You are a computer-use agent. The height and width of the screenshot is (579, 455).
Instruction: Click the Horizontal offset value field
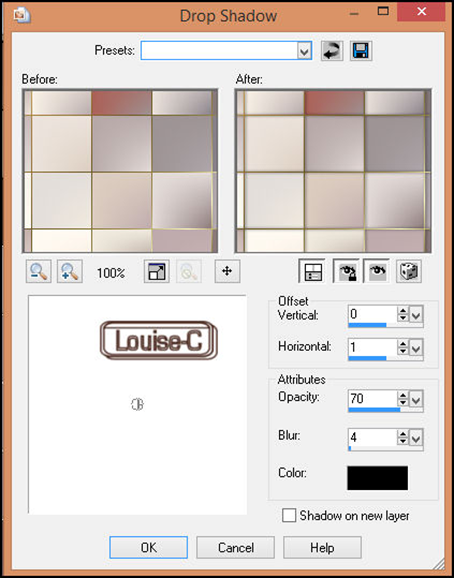(372, 347)
